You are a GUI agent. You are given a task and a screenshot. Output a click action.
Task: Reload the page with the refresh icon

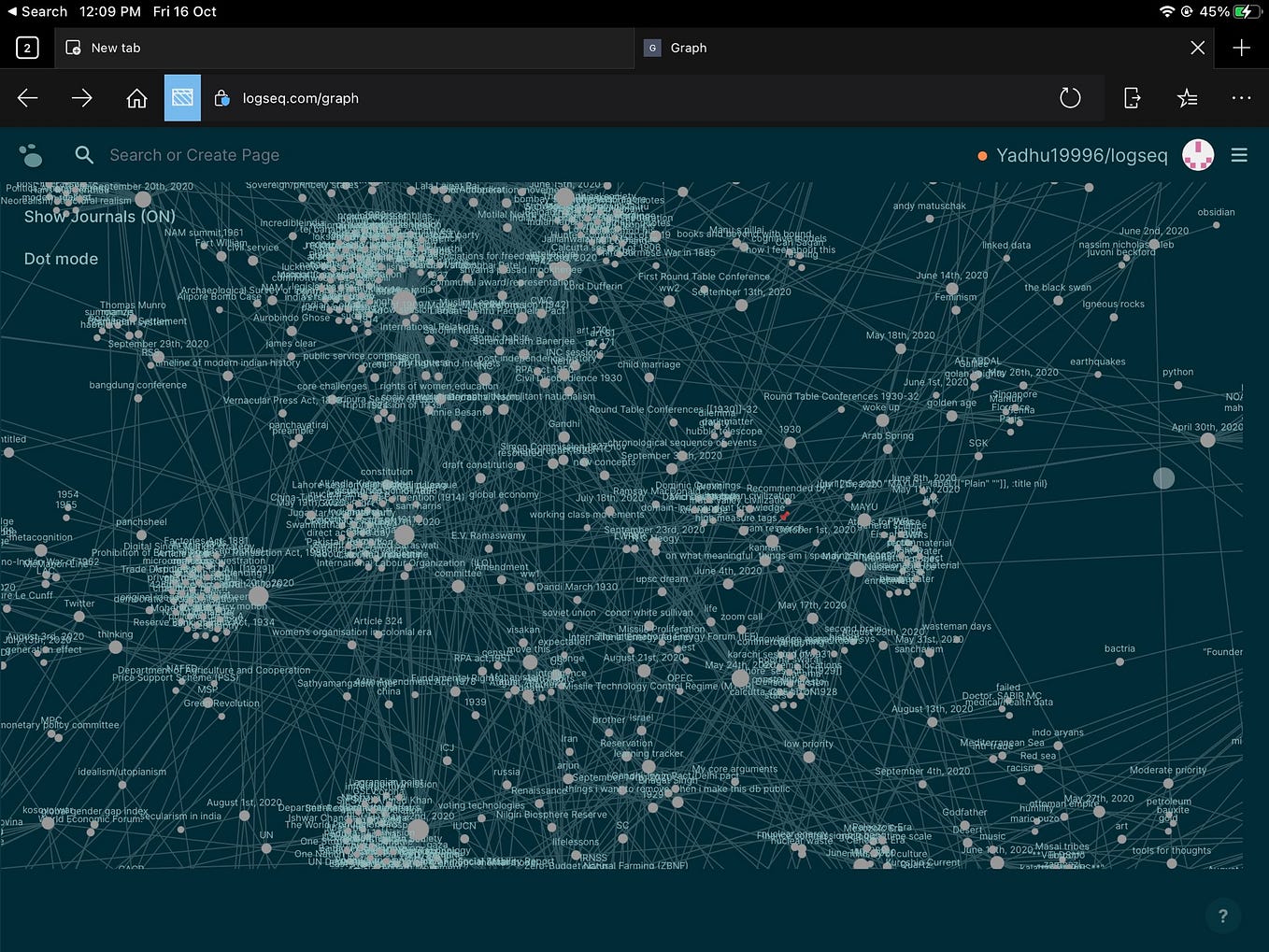(x=1070, y=97)
